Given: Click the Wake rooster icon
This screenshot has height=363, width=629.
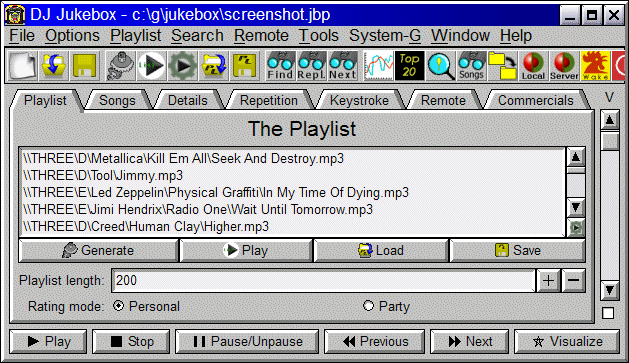Looking at the screenshot, I should pos(595,66).
